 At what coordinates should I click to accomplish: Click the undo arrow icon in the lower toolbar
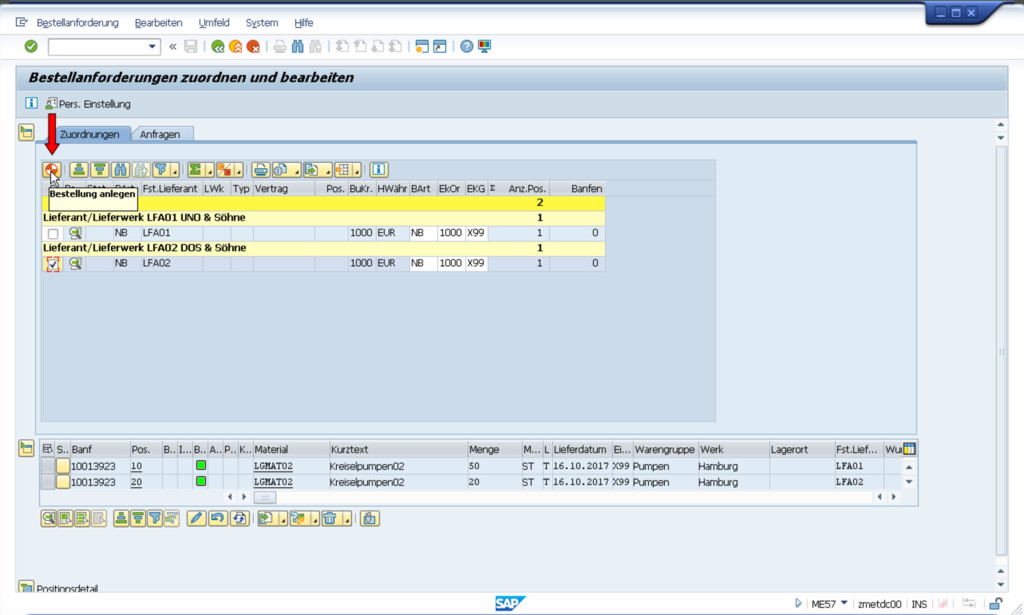pyautogui.click(x=217, y=518)
